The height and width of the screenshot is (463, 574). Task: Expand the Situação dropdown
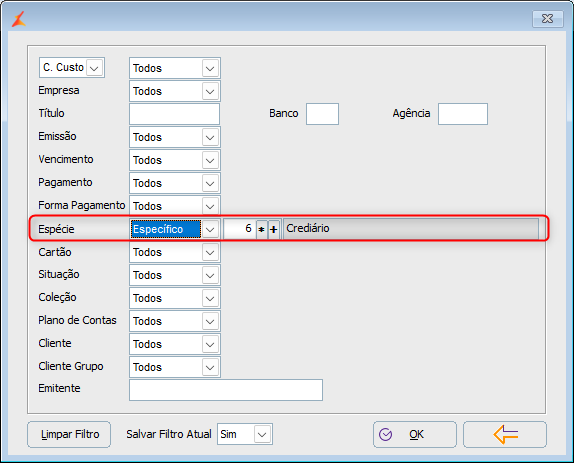tap(210, 275)
